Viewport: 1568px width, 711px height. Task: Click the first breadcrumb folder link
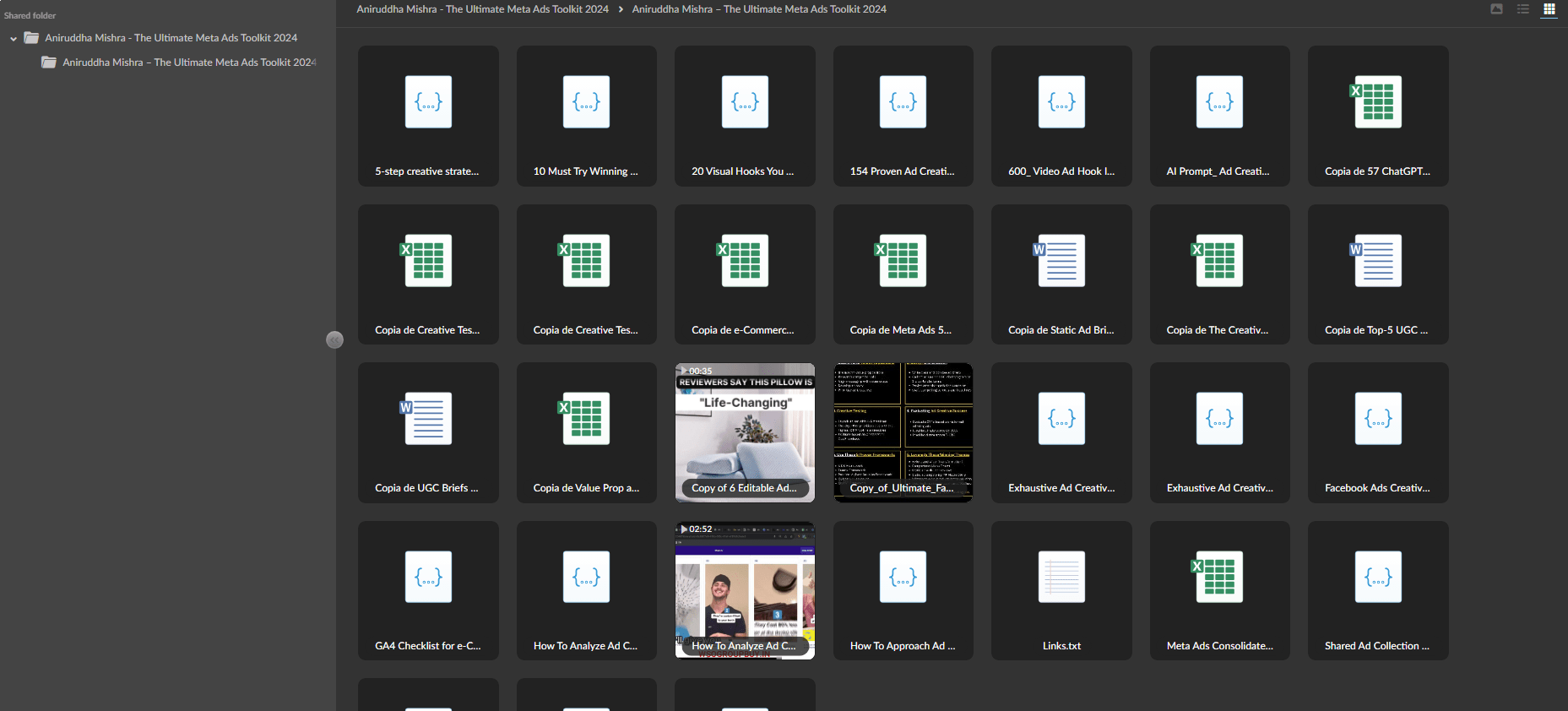click(x=482, y=9)
